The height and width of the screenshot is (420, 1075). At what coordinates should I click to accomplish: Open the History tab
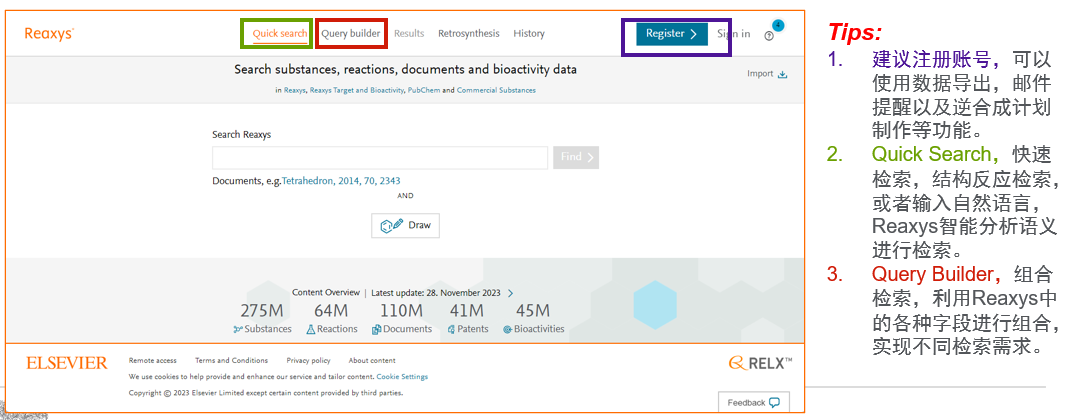[x=529, y=34]
